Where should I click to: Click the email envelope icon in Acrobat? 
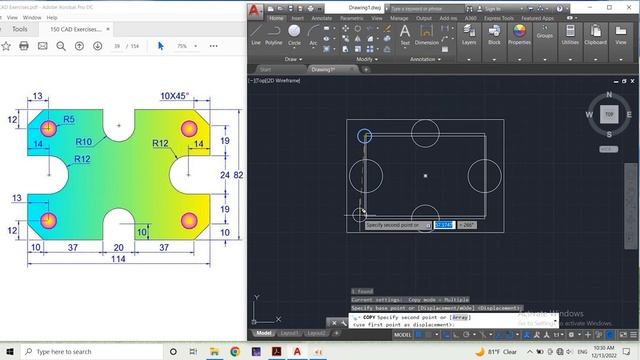tap(42, 46)
